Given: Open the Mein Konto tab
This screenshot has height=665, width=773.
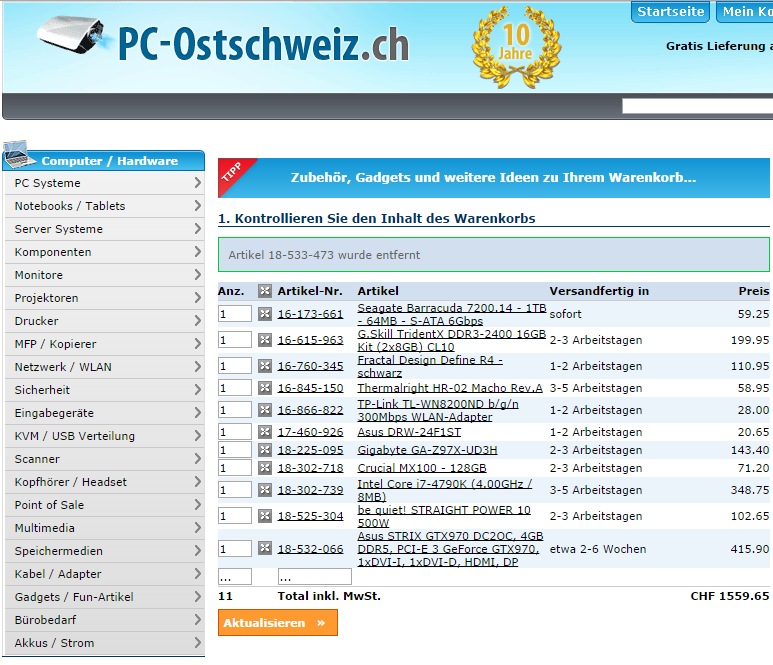Looking at the screenshot, I should pyautogui.click(x=745, y=12).
